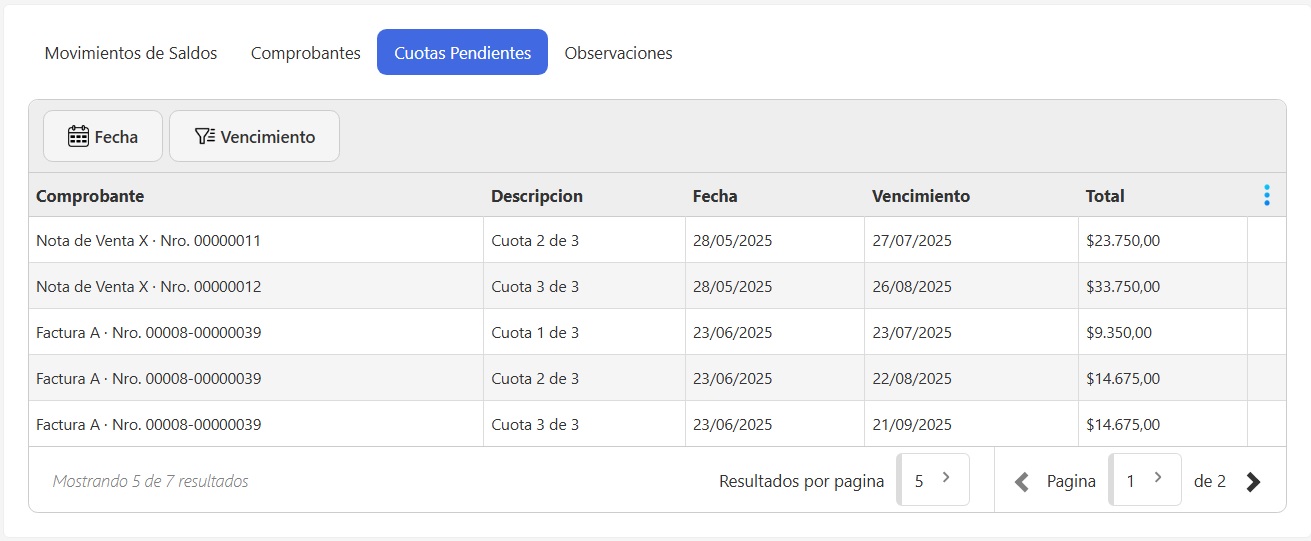
Task: Select the Nota de Venta X Nro. 00000012 row
Action: click(x=148, y=287)
